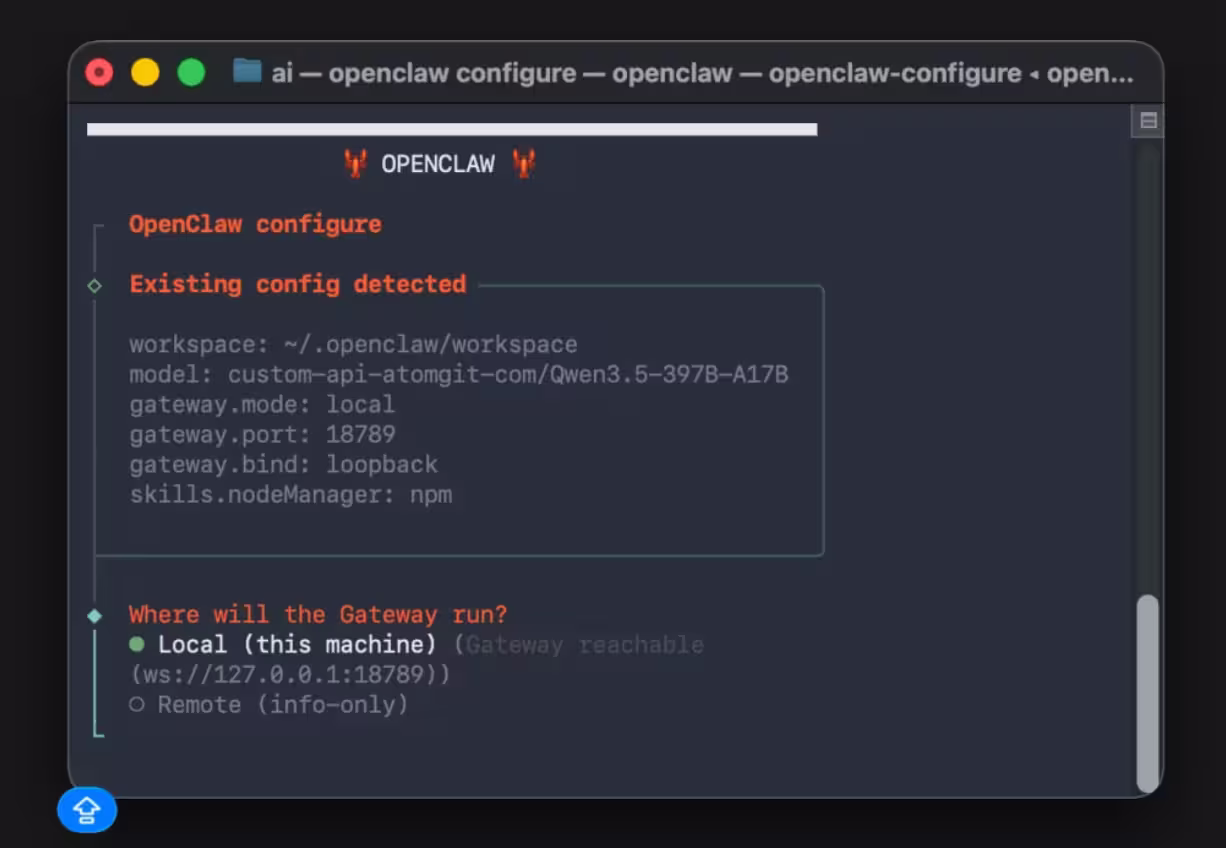Click the diamond marker beside Existing config detected
The height and width of the screenshot is (848, 1226).
click(x=96, y=285)
